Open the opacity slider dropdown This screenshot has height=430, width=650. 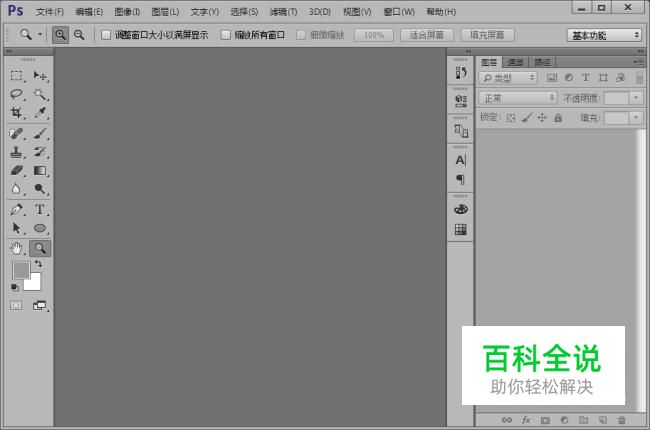click(636, 98)
